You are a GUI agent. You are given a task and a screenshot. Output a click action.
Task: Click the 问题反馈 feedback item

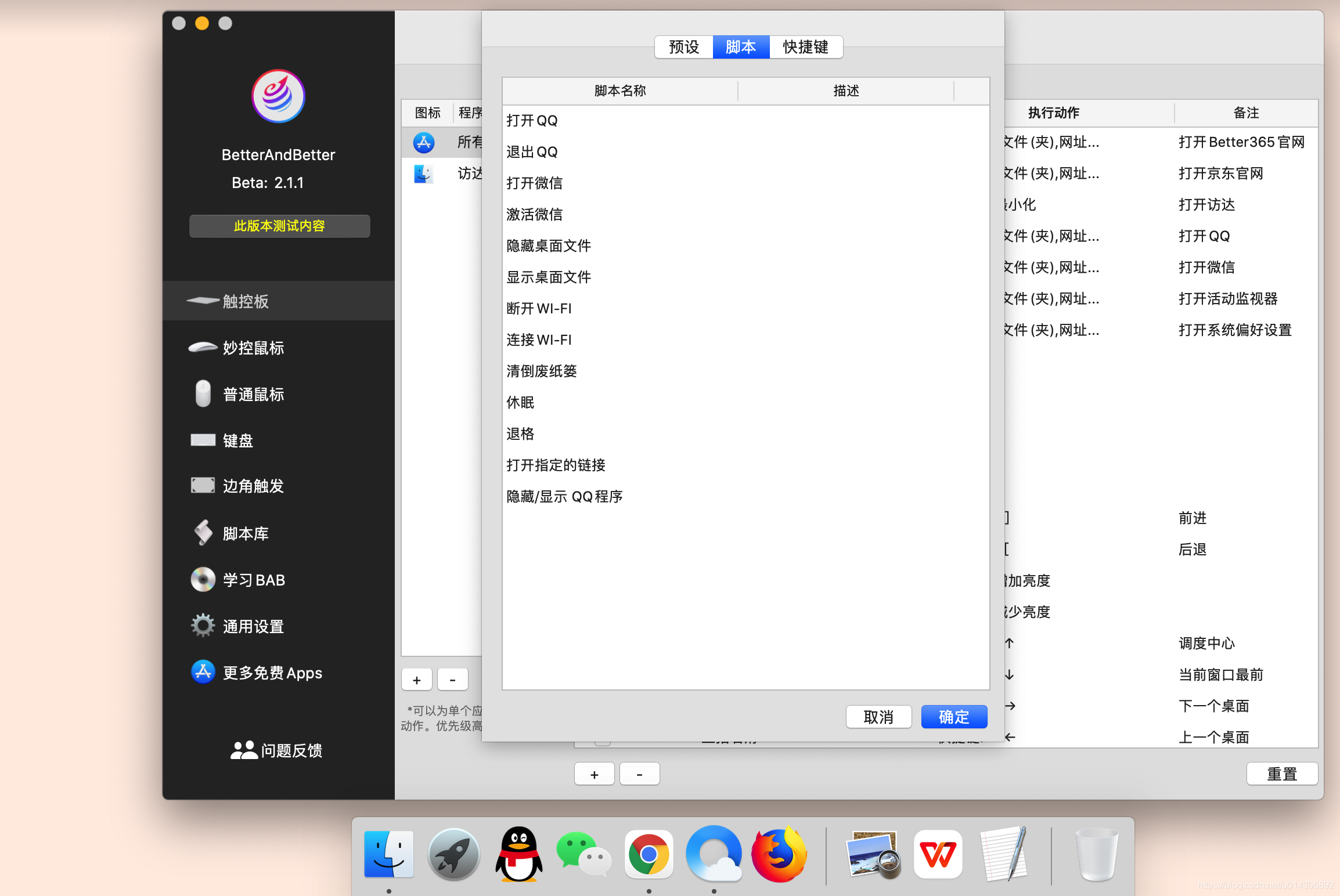click(276, 750)
